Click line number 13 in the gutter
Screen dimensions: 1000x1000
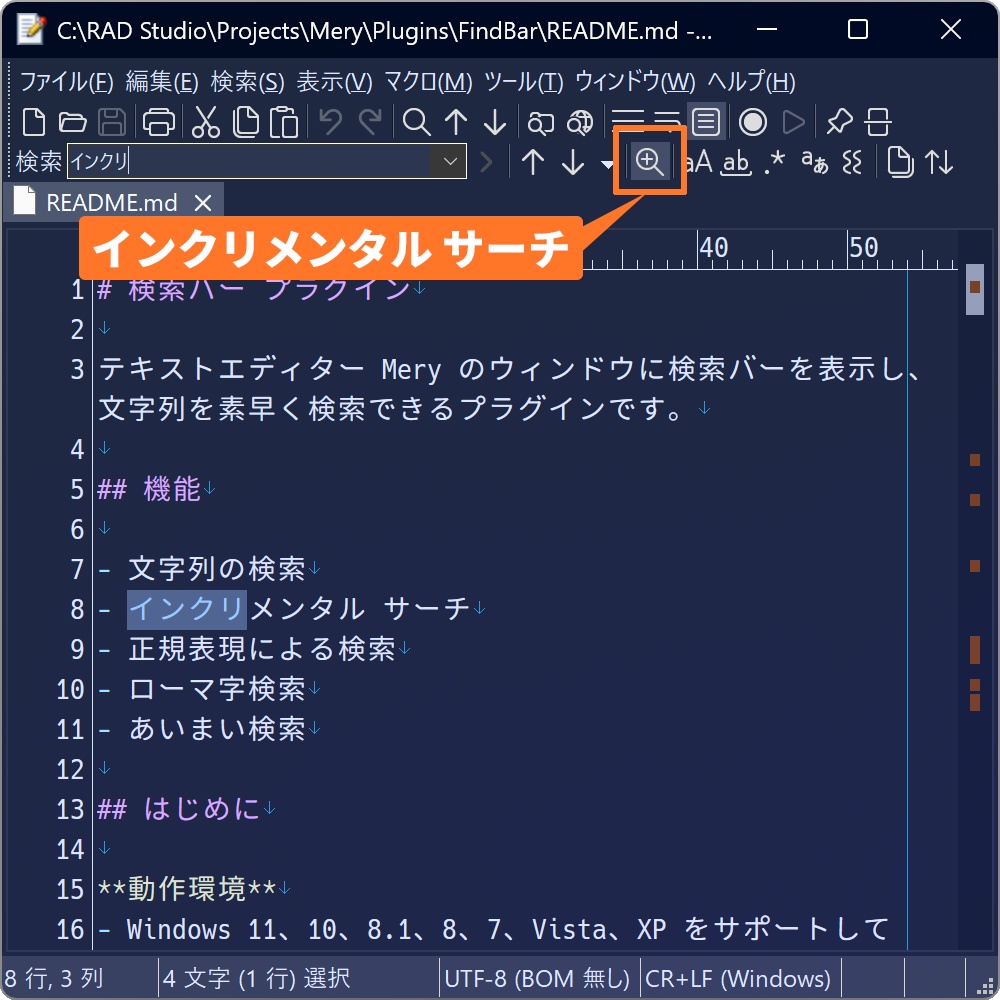70,809
